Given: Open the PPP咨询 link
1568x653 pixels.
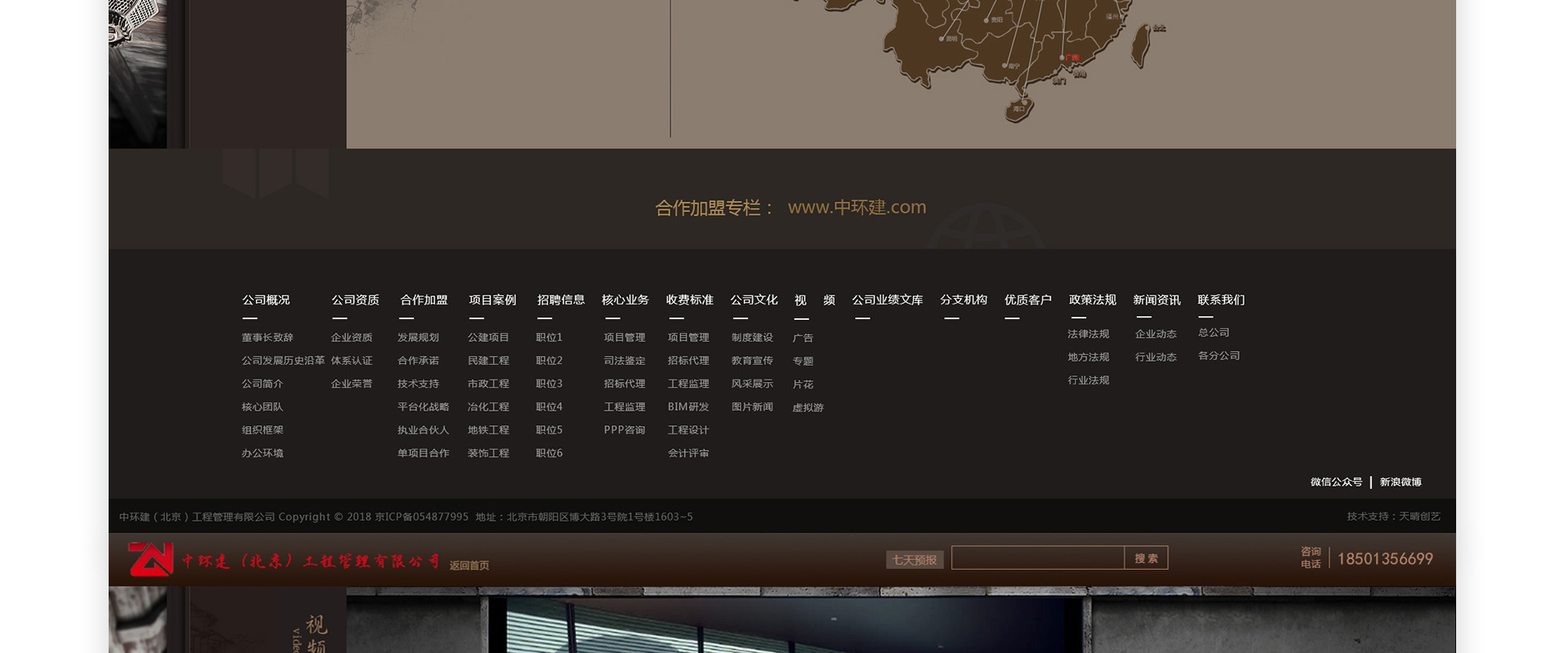Looking at the screenshot, I should click(624, 430).
